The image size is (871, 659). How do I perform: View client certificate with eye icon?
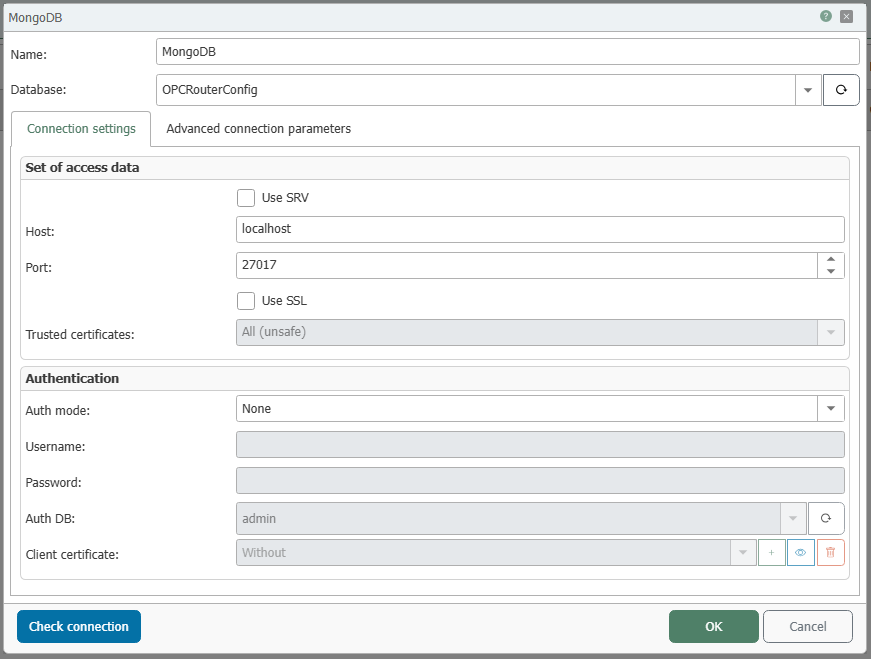[800, 552]
